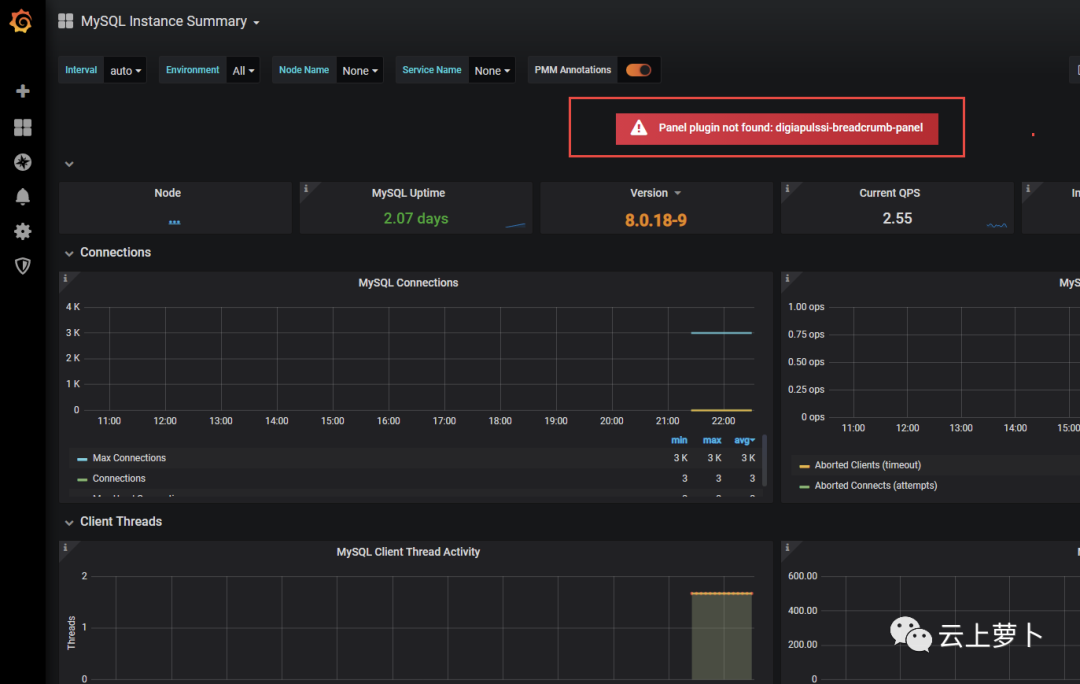Click the Node Name variable label
The width and height of the screenshot is (1080, 684).
coord(304,70)
